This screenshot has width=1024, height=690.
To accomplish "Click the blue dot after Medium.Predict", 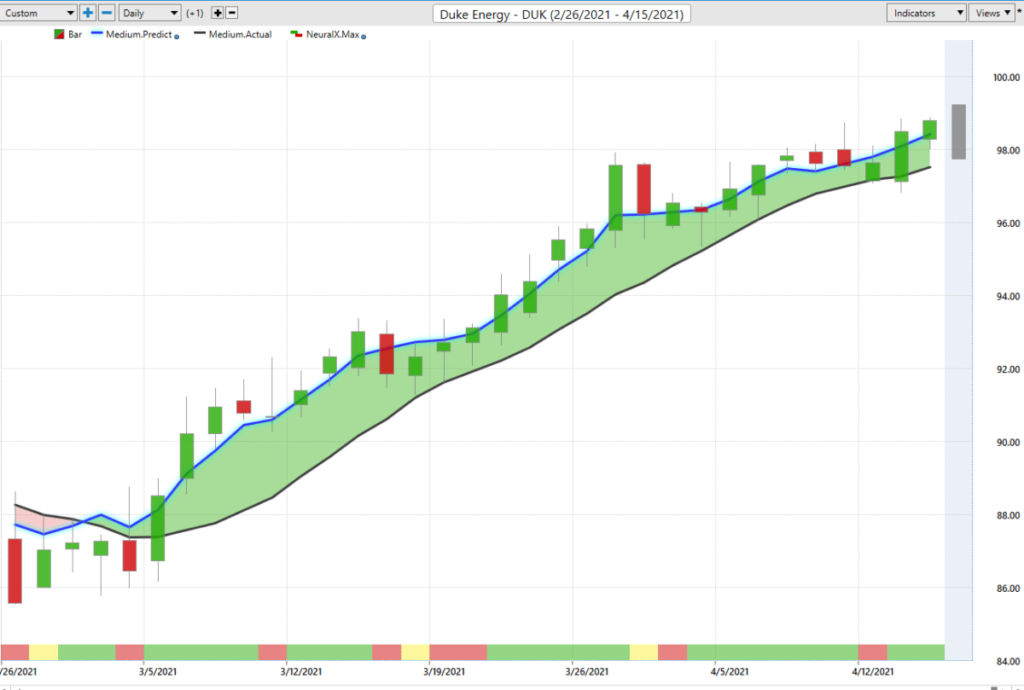I will [x=177, y=37].
